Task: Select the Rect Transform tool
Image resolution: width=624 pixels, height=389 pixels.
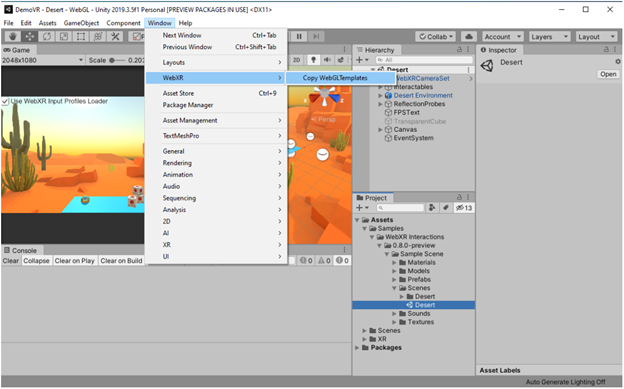Action: tap(81, 37)
